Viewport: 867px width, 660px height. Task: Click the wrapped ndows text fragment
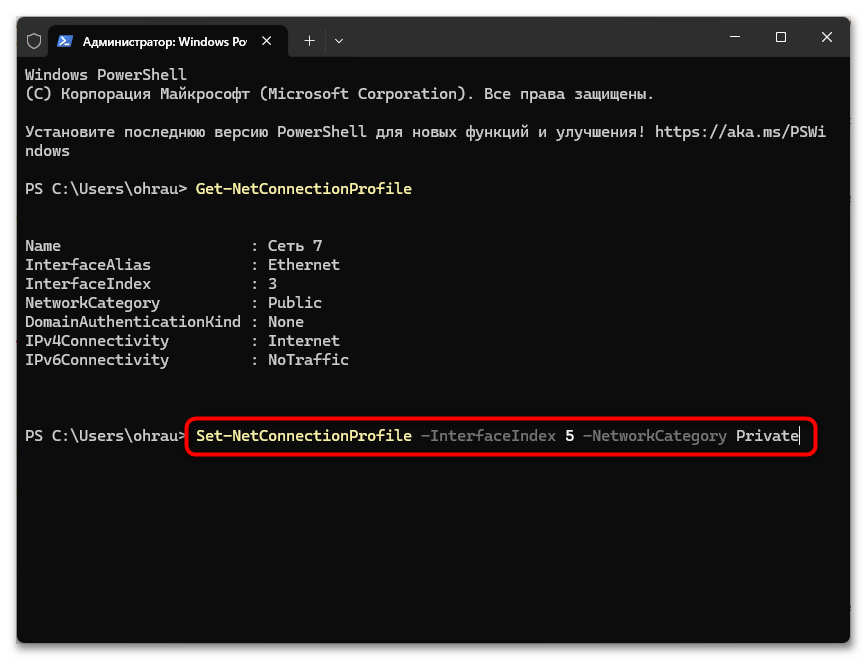(x=48, y=151)
